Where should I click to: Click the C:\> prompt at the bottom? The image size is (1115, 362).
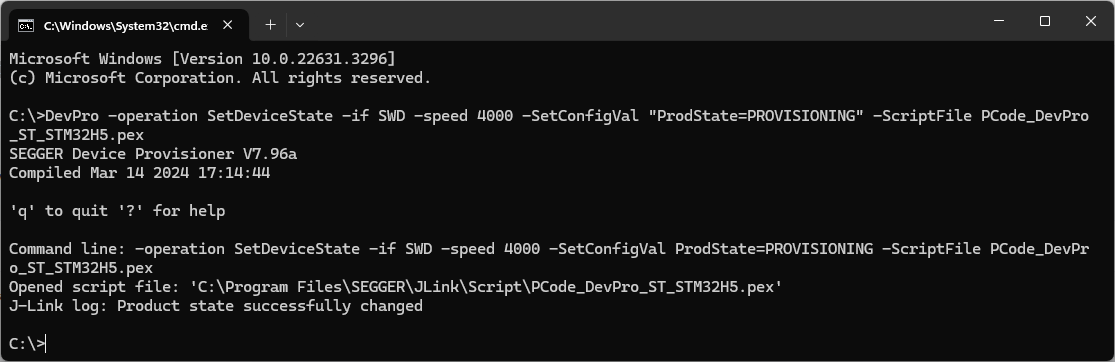[27, 344]
